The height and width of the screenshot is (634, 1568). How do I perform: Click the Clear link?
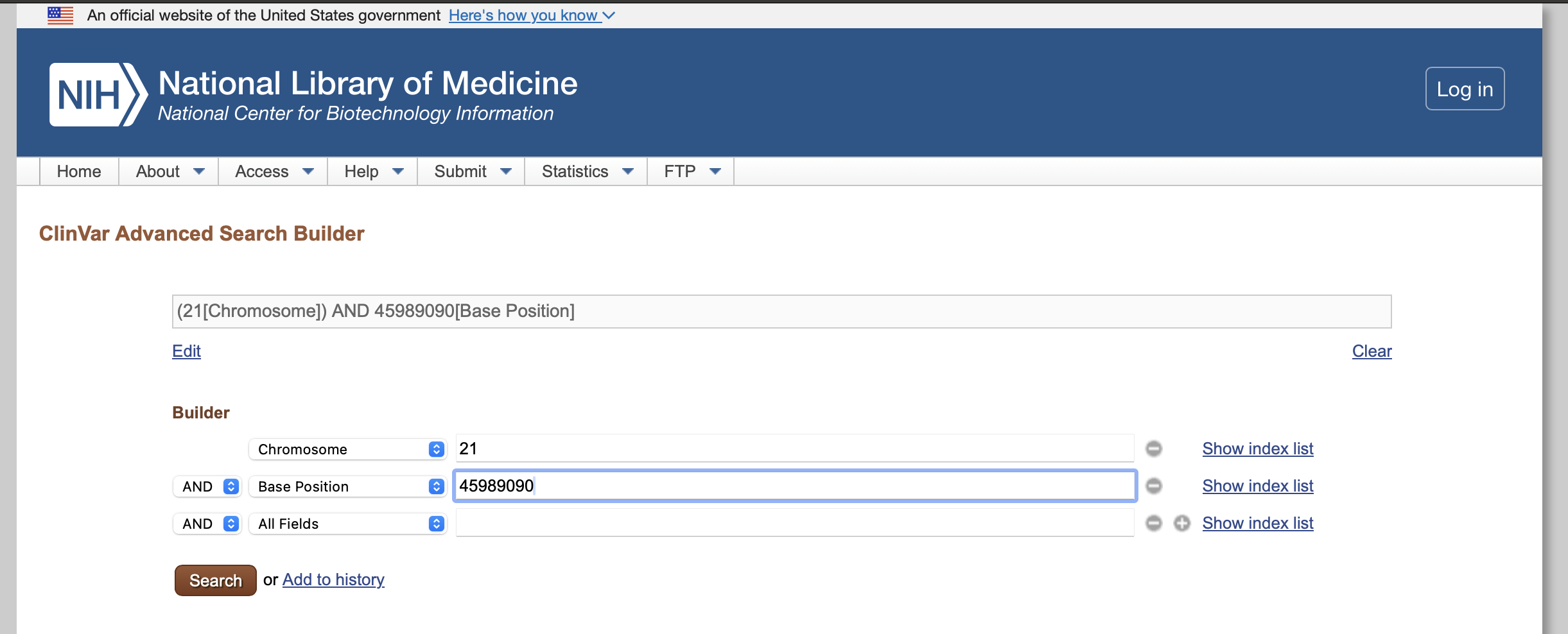click(x=1372, y=351)
